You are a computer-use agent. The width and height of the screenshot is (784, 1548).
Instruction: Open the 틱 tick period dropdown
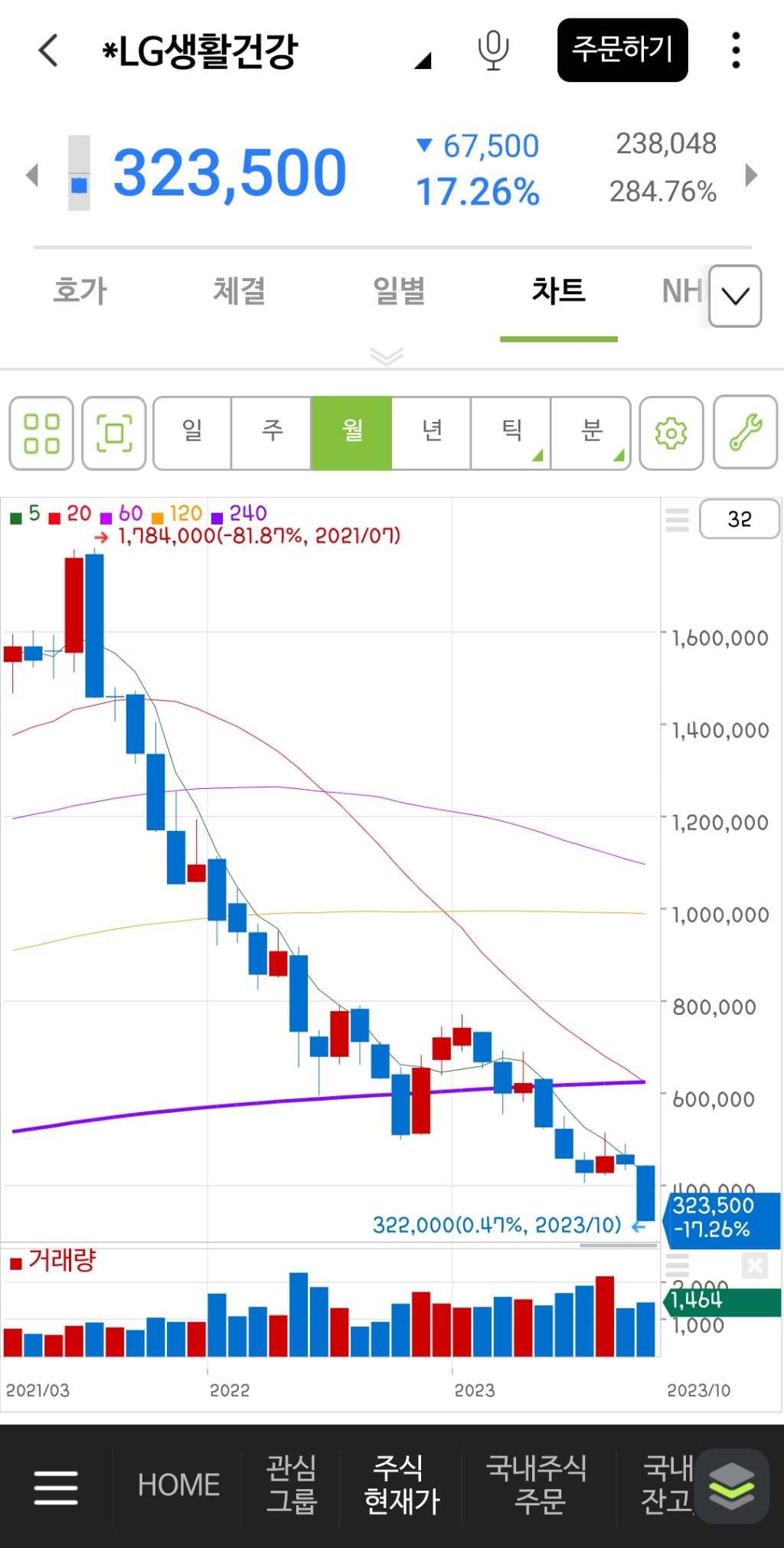pyautogui.click(x=511, y=433)
